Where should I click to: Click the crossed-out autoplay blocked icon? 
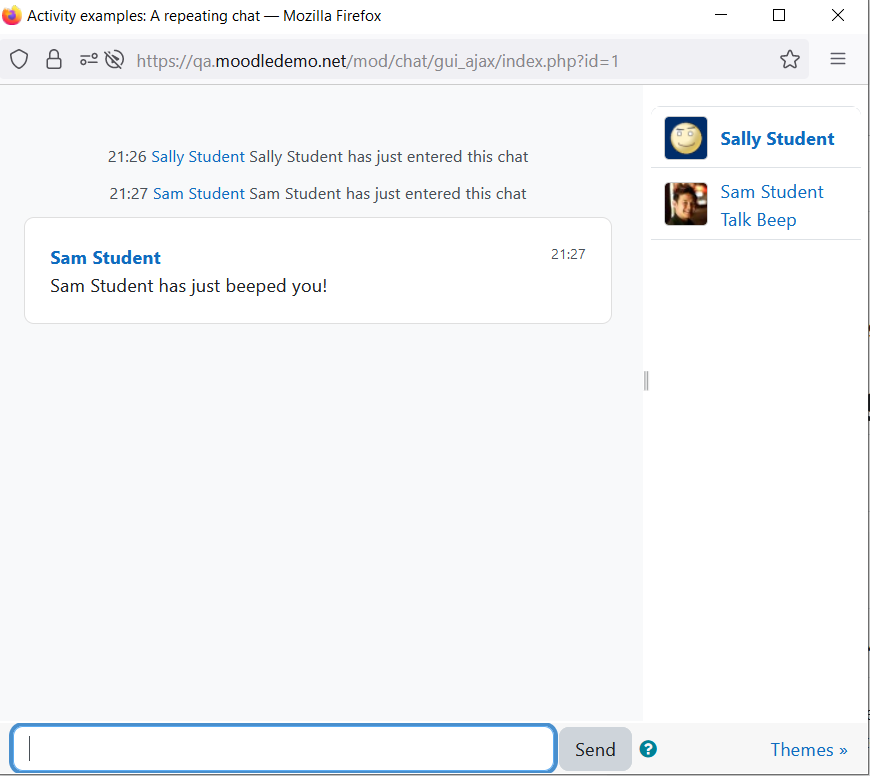point(114,59)
